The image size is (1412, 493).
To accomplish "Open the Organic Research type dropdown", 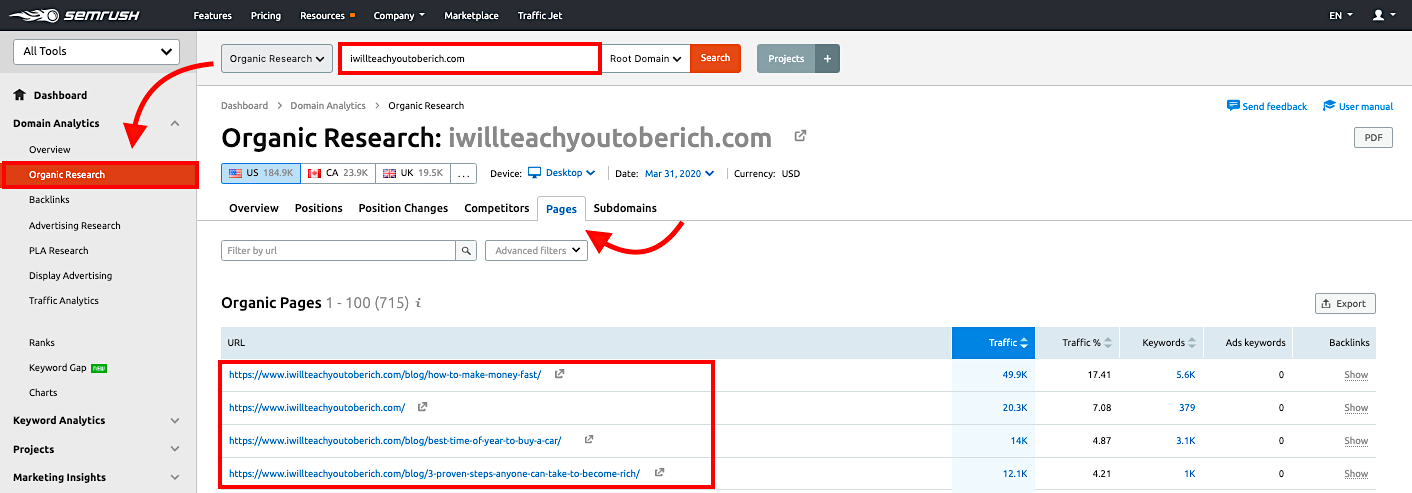I will pos(277,59).
